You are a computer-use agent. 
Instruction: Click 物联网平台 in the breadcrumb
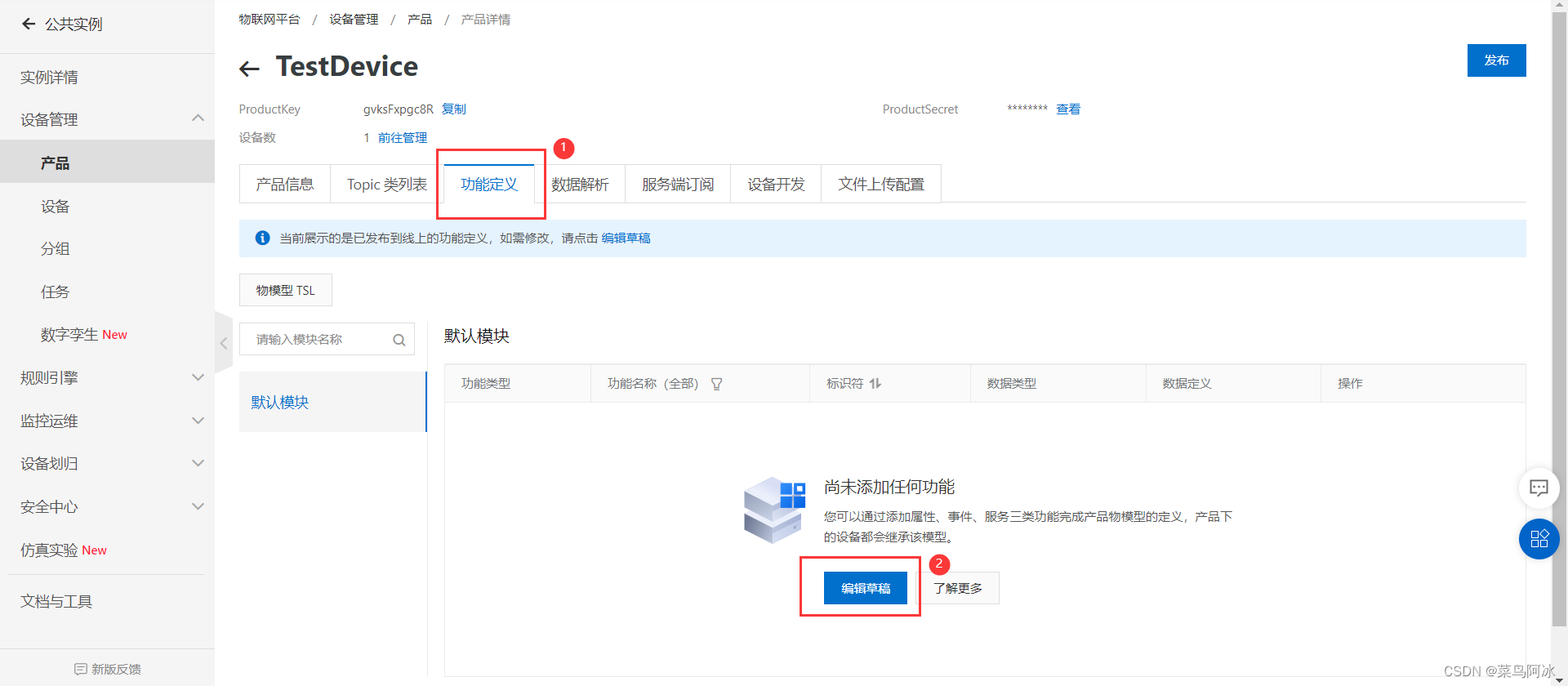(x=269, y=19)
